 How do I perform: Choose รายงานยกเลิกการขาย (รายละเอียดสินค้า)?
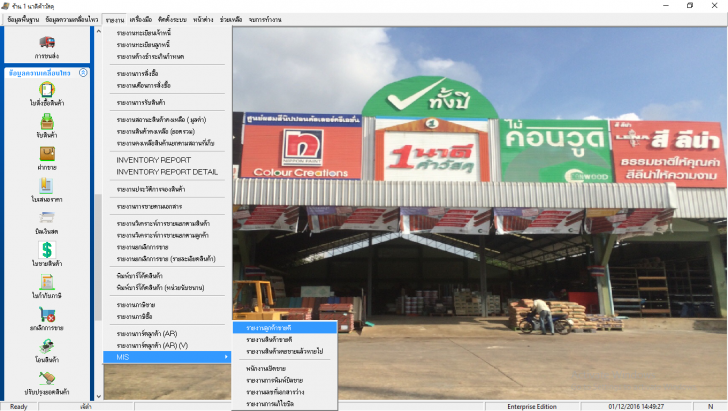click(167, 259)
